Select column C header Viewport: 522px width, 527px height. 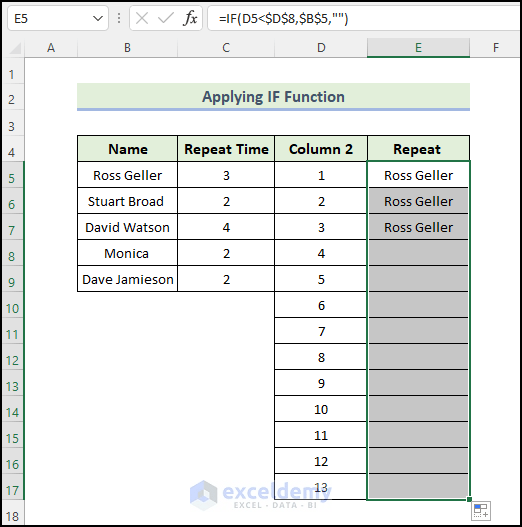click(x=226, y=48)
